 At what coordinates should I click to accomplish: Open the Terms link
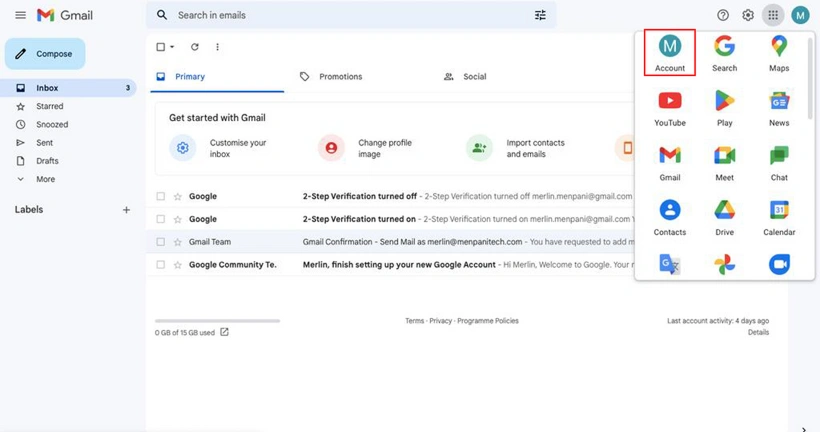[x=414, y=321]
